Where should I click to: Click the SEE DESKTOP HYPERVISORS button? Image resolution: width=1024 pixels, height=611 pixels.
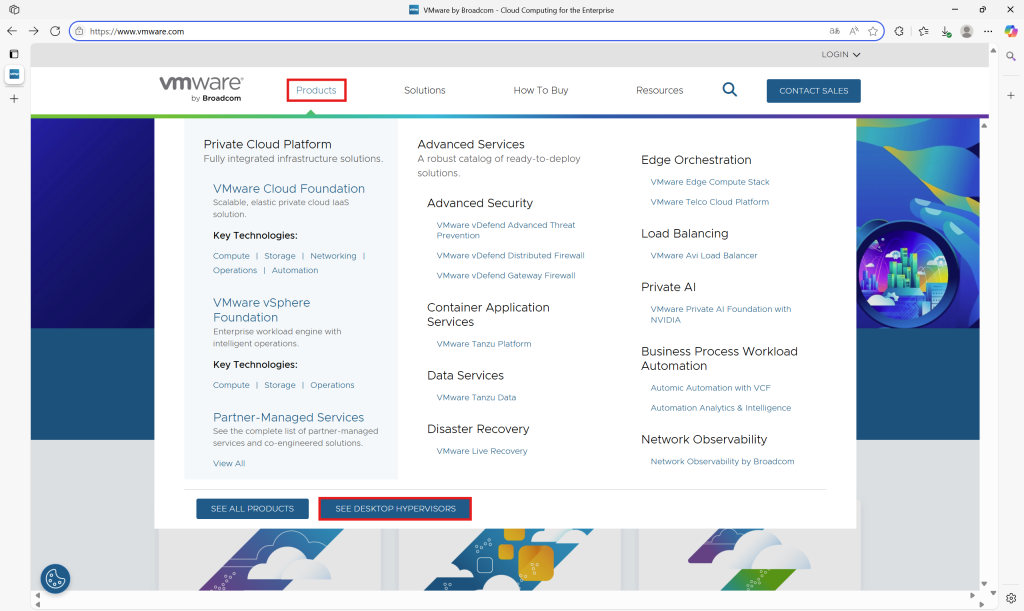(x=395, y=509)
